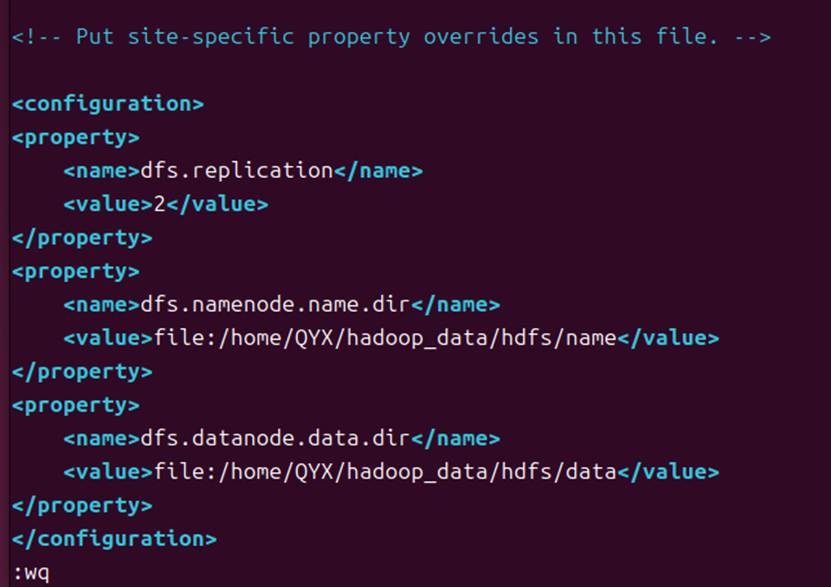831x587 pixels.
Task: Click the second opening property tag
Action: [x=76, y=272]
